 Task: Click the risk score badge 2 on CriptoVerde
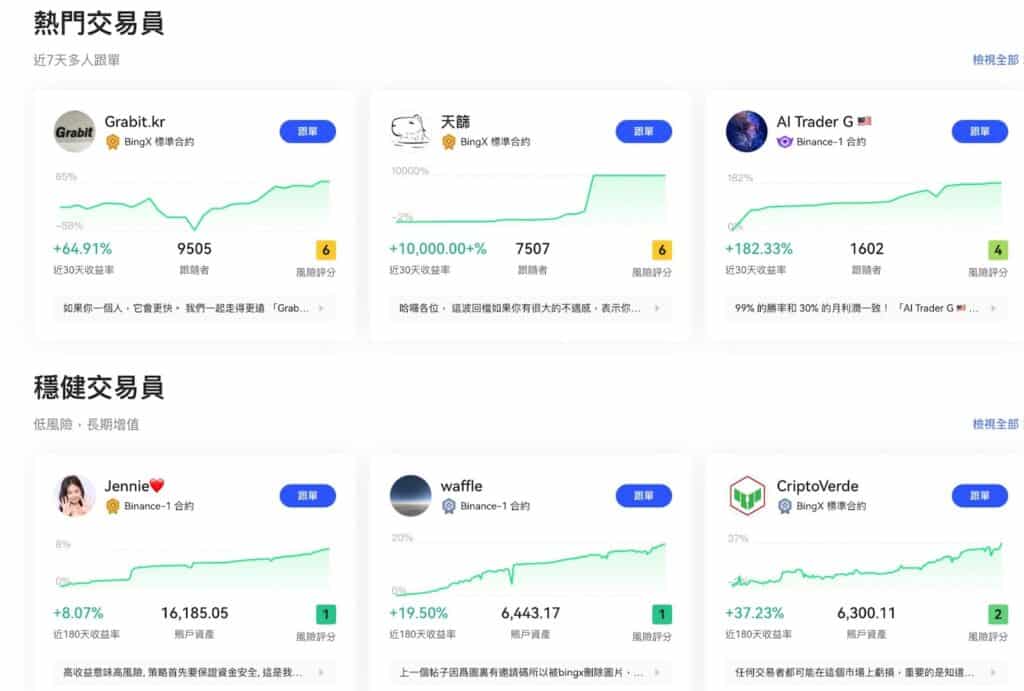997,614
